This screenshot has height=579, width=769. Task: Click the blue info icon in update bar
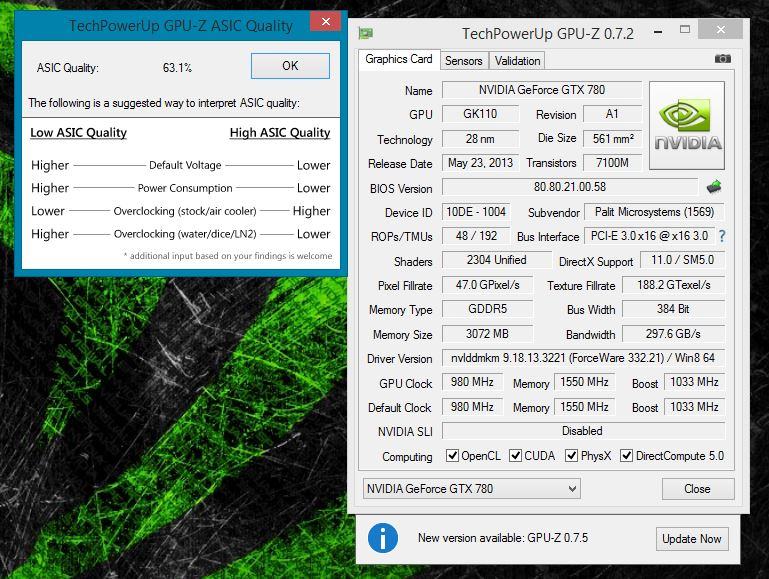[383, 538]
